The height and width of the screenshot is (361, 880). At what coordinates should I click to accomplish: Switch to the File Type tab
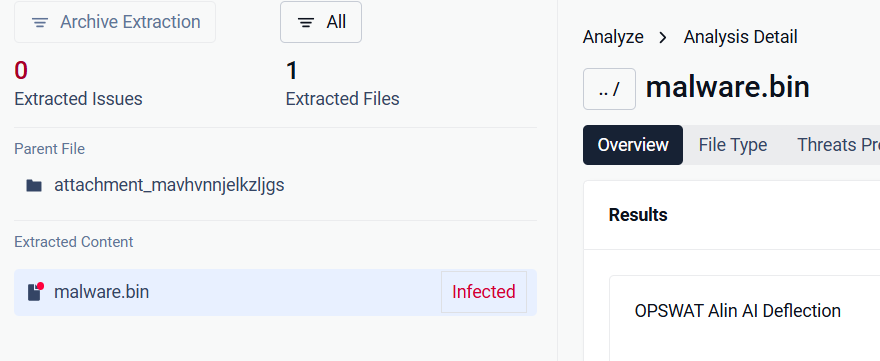[x=732, y=145]
